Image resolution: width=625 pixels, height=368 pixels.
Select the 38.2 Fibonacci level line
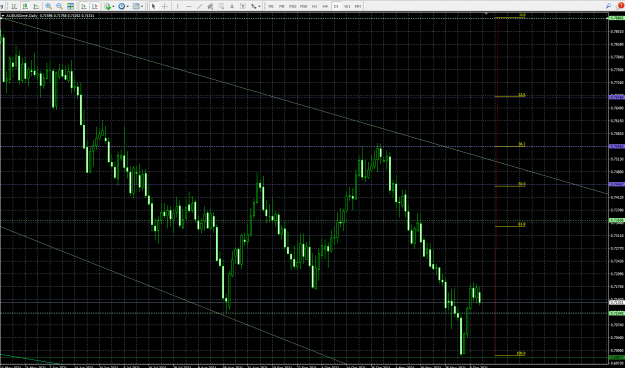pyautogui.click(x=510, y=146)
